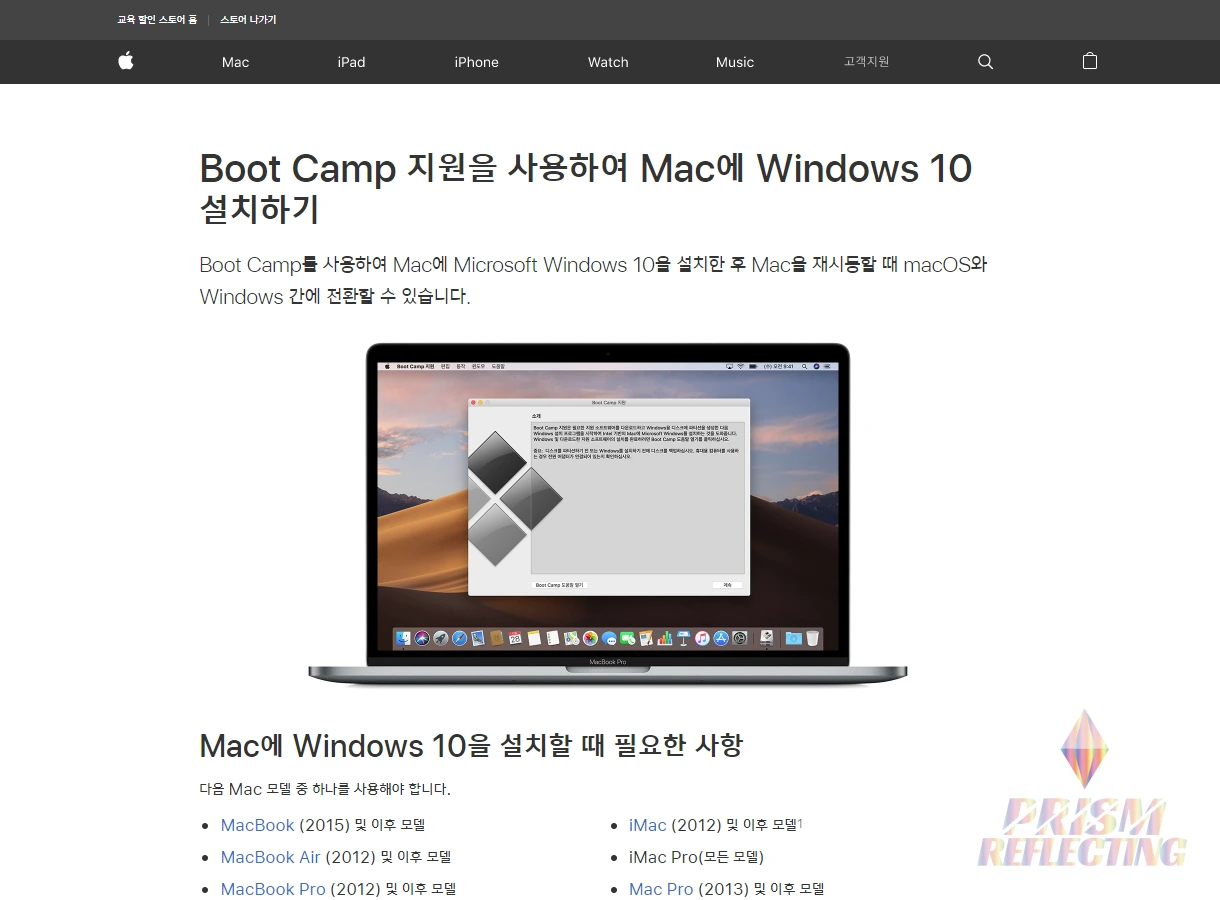Open the iMac (2012) link

[x=647, y=825]
